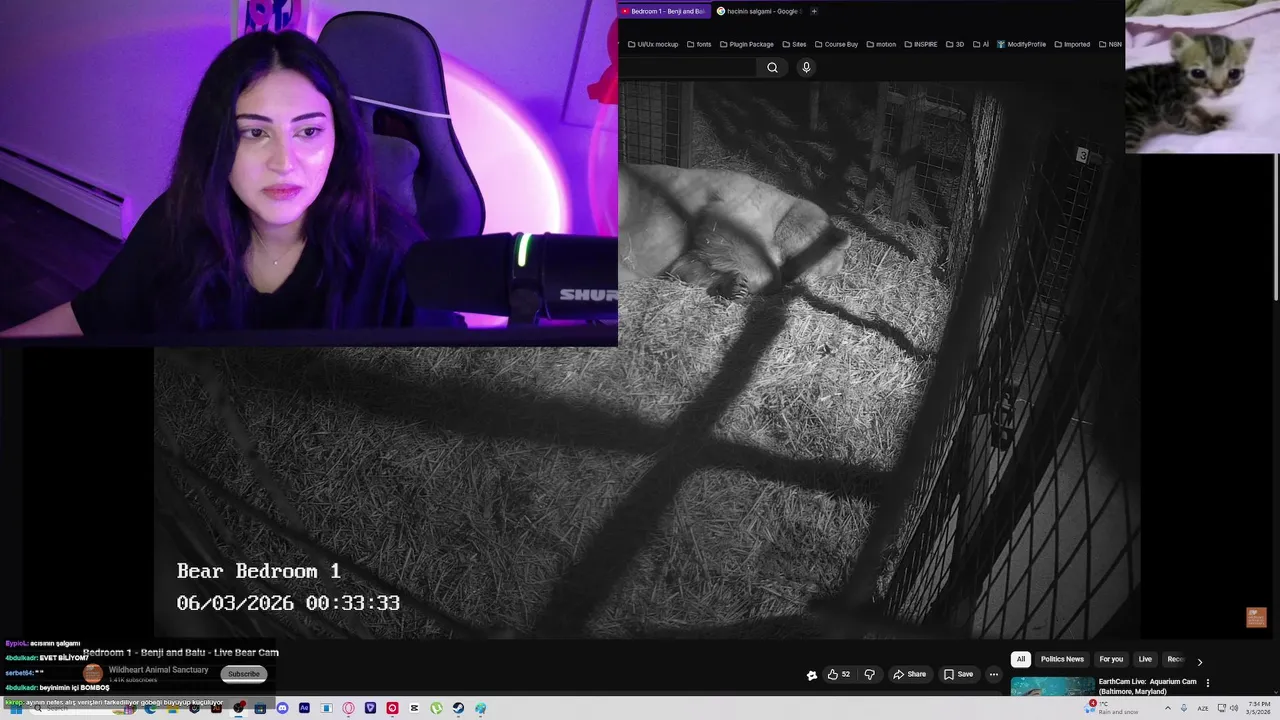Viewport: 1280px width, 720px height.
Task: Open the volume speaker tray icon
Action: tap(1234, 708)
